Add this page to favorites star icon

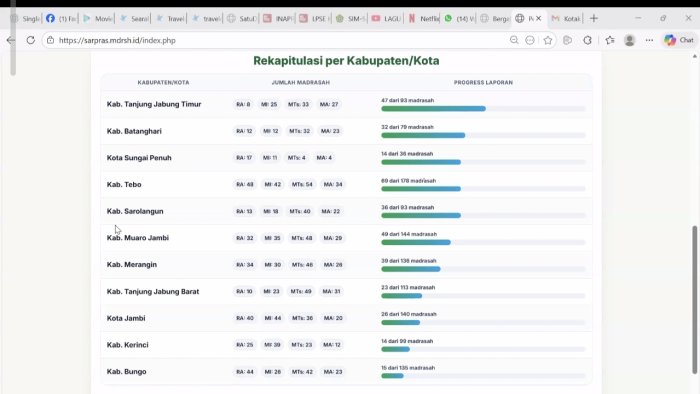(x=548, y=40)
